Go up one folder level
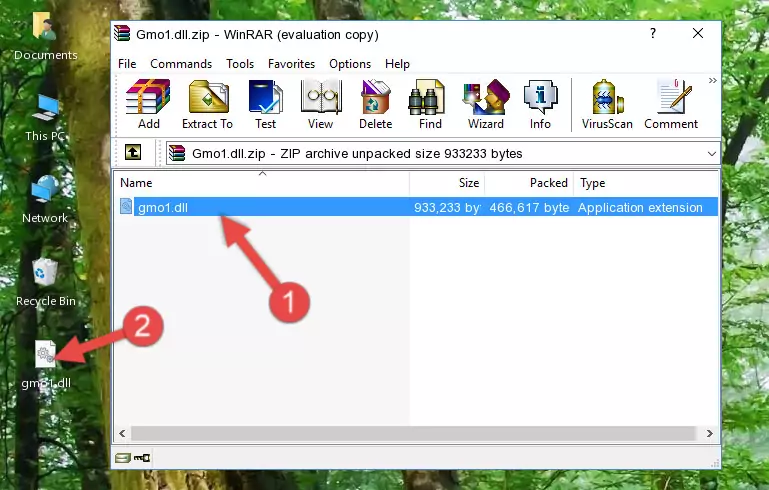 [x=133, y=153]
